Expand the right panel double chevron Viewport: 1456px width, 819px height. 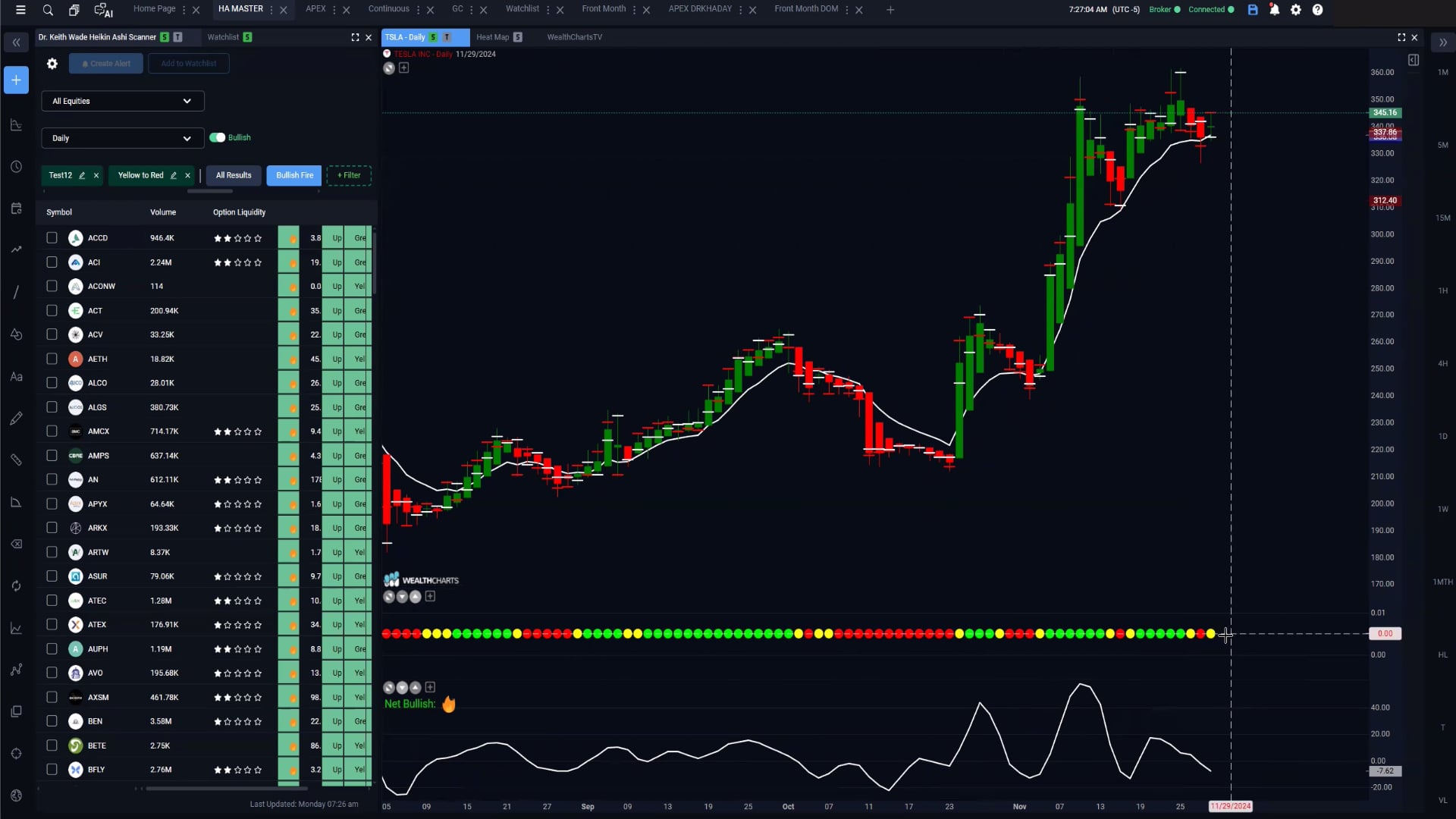(1443, 42)
